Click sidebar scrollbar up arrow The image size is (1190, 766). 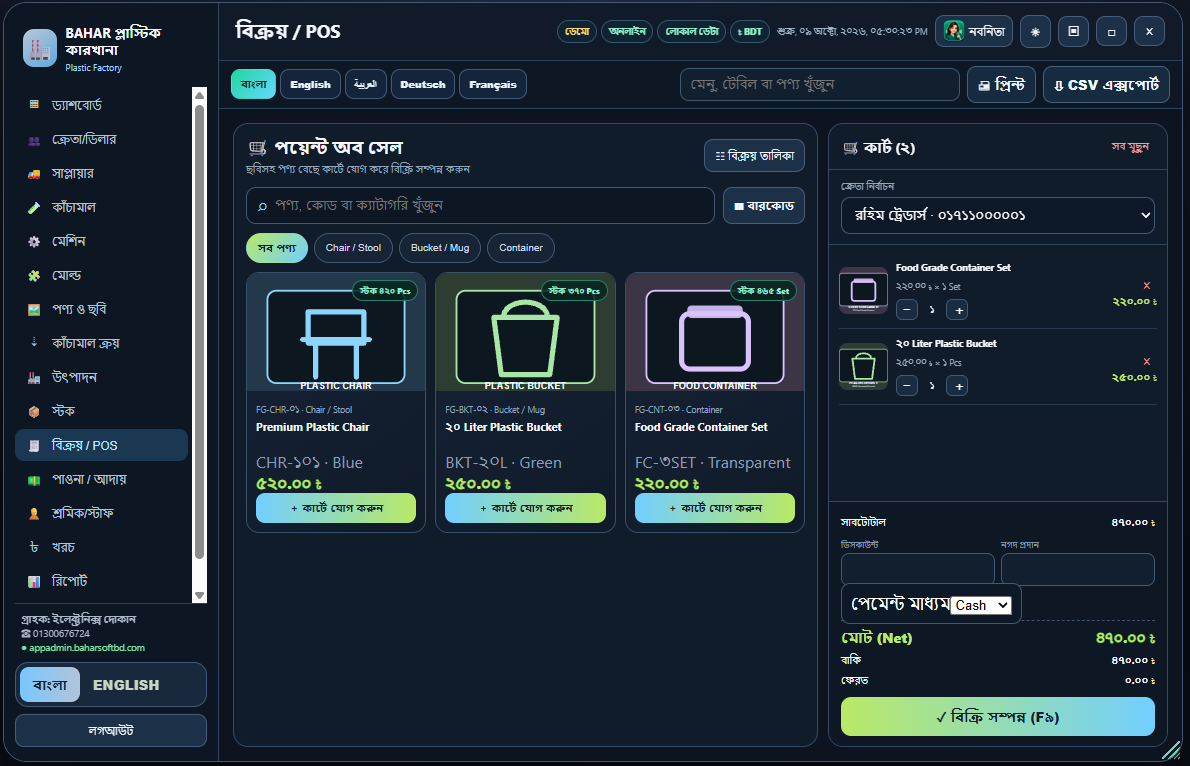pyautogui.click(x=200, y=95)
